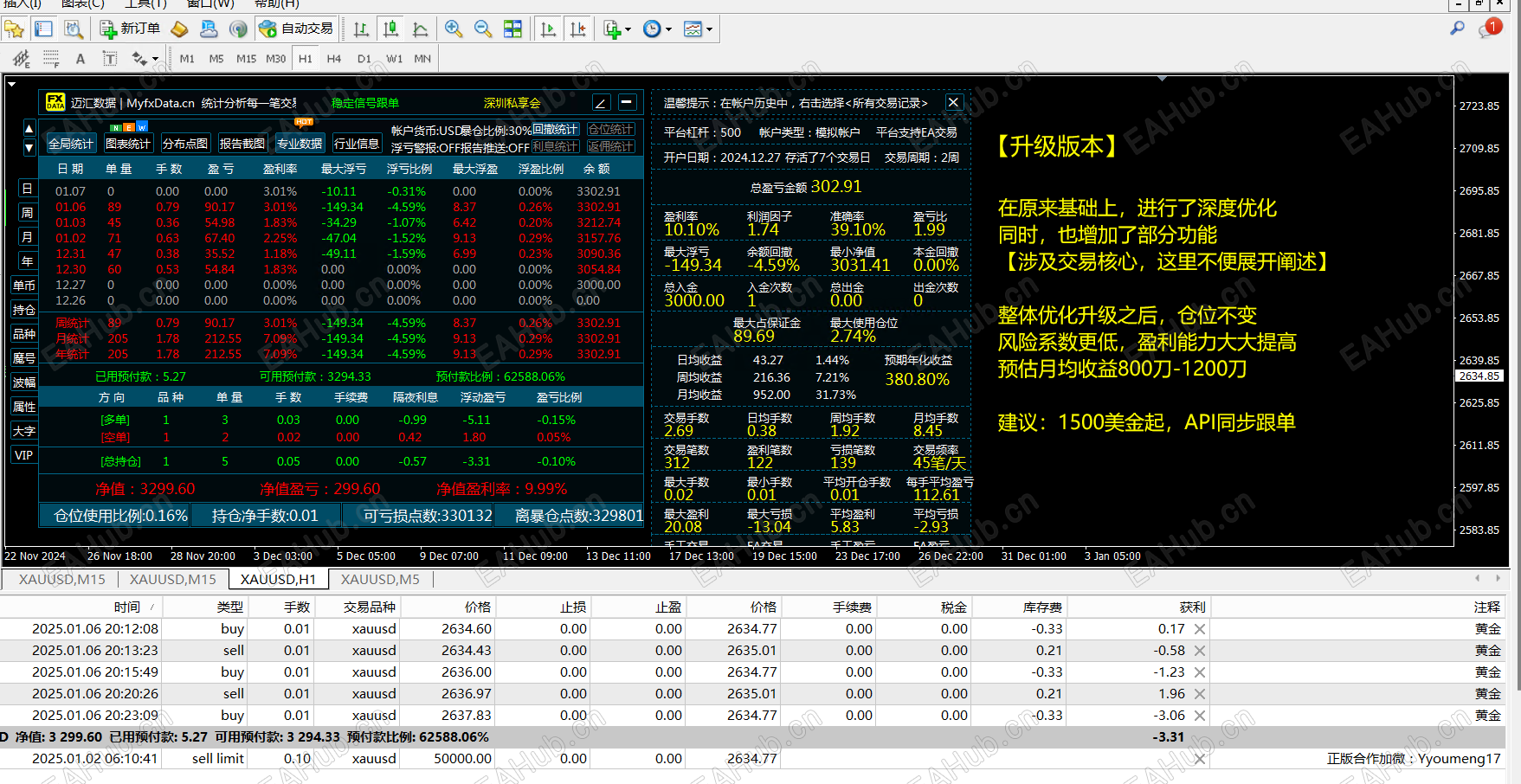Click the 仓位统计 position statistics button
This screenshot has width=1521, height=784.
pyautogui.click(x=611, y=130)
